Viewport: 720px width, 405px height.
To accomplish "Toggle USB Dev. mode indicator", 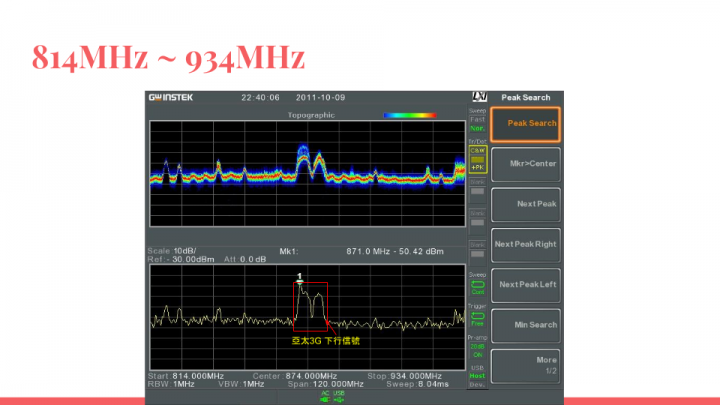I will pos(477,384).
